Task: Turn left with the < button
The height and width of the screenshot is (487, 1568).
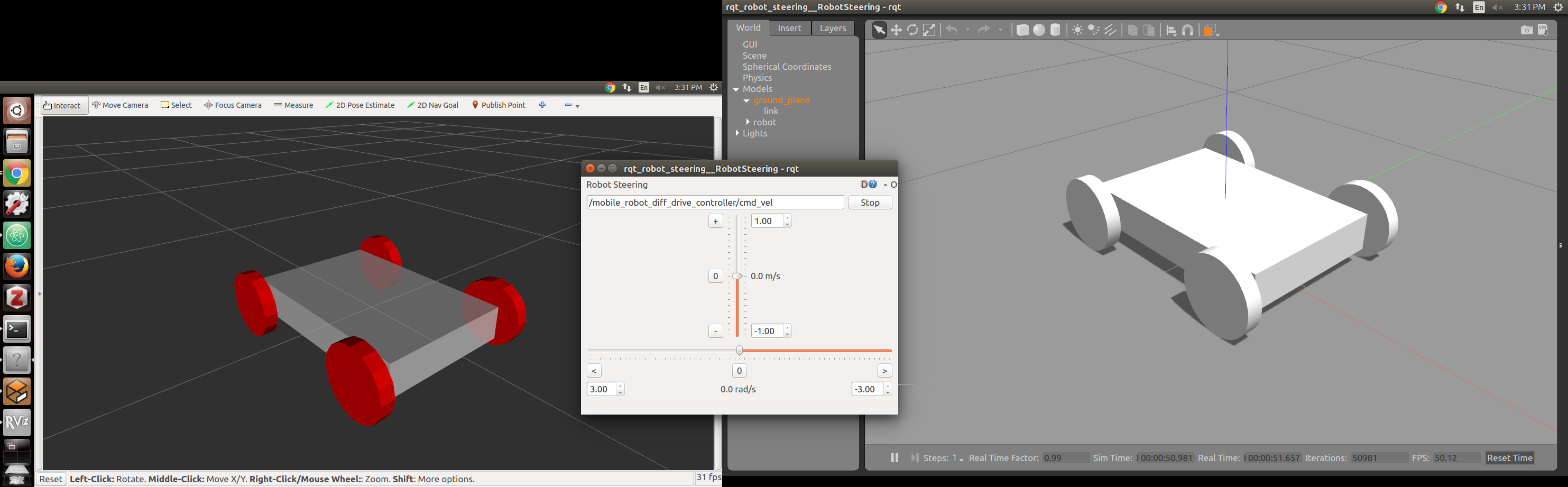Action: click(595, 371)
